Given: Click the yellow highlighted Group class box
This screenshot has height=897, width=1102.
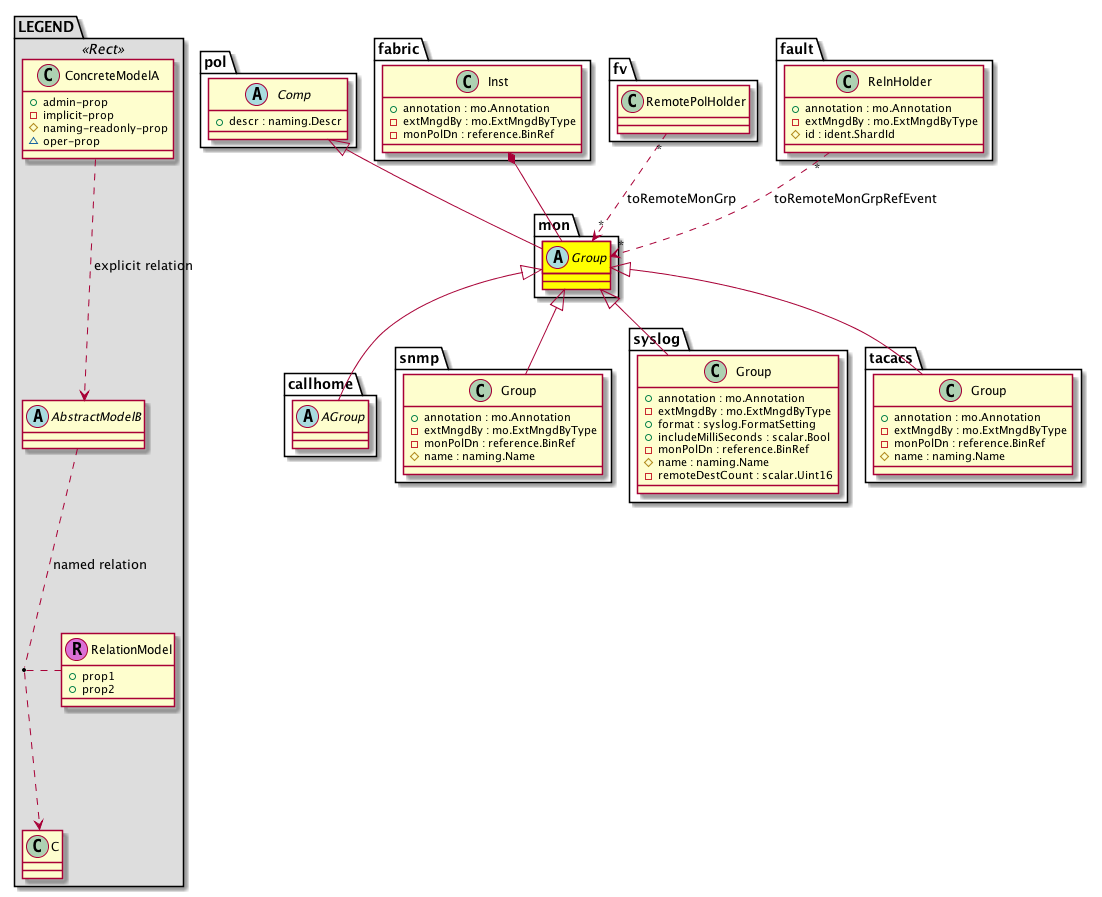Looking at the screenshot, I should point(577,268).
